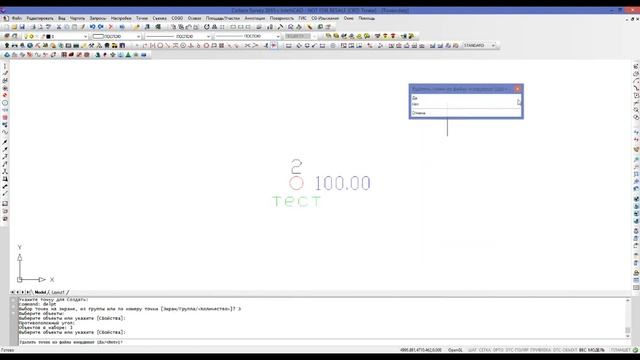Open the STANDARD text style dropdown
The height and width of the screenshot is (360, 640).
(x=493, y=46)
